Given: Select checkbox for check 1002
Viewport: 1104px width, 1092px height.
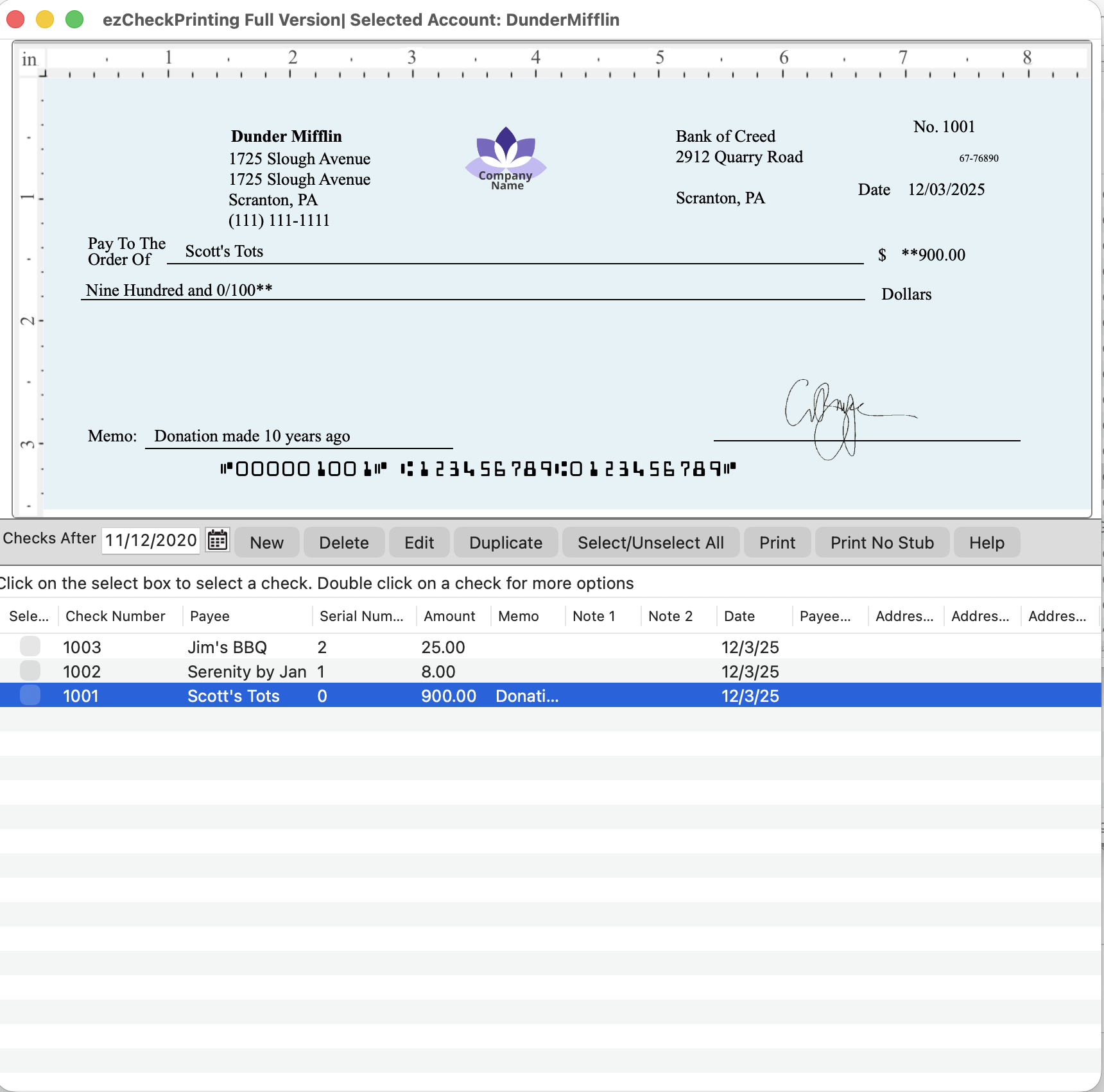Looking at the screenshot, I should click(30, 671).
